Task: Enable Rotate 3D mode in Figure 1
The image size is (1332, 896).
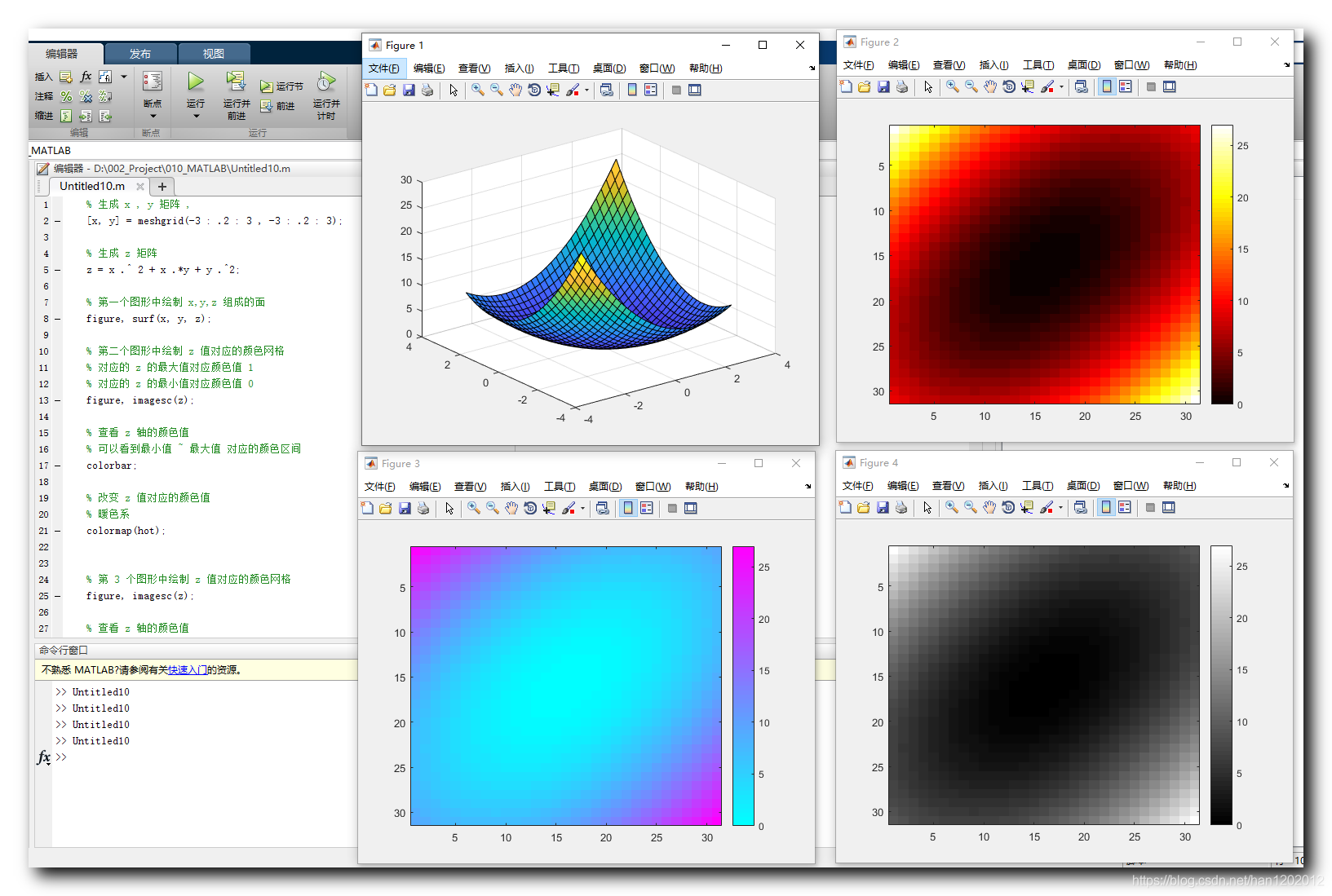Action: 534,90
